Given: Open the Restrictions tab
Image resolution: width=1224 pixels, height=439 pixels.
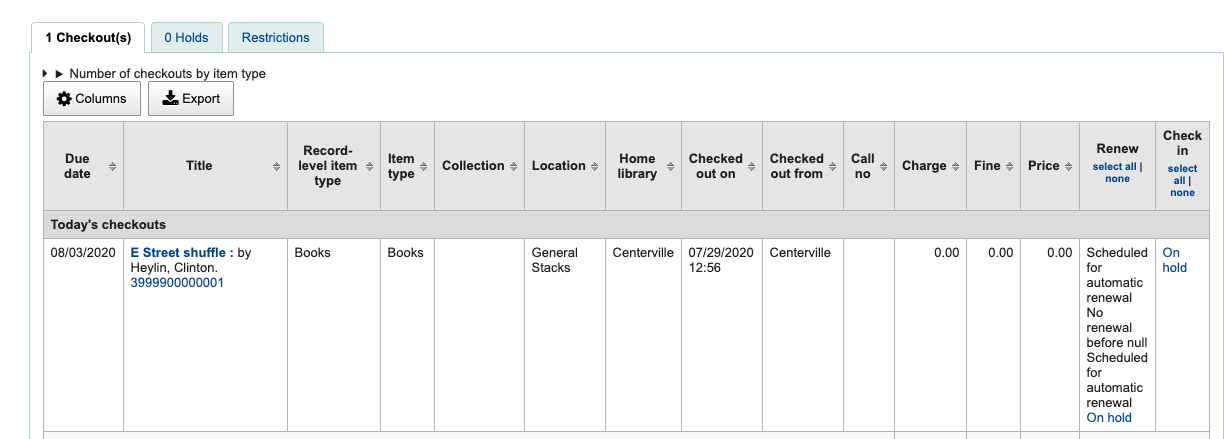Looking at the screenshot, I should coord(275,38).
